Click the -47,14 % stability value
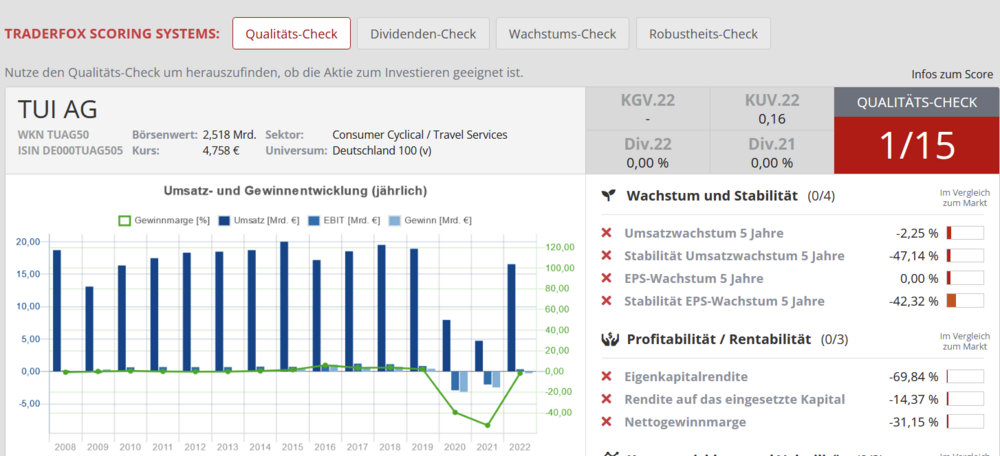This screenshot has height=456, width=1000. coord(913,256)
